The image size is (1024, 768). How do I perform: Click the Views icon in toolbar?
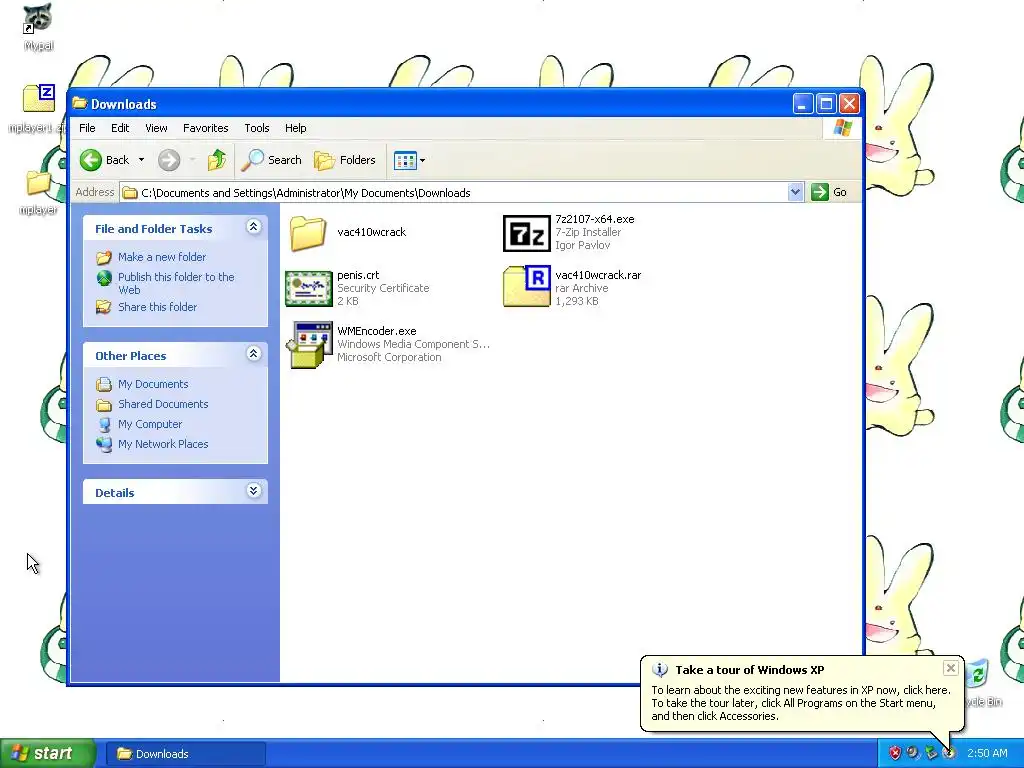[x=405, y=160]
